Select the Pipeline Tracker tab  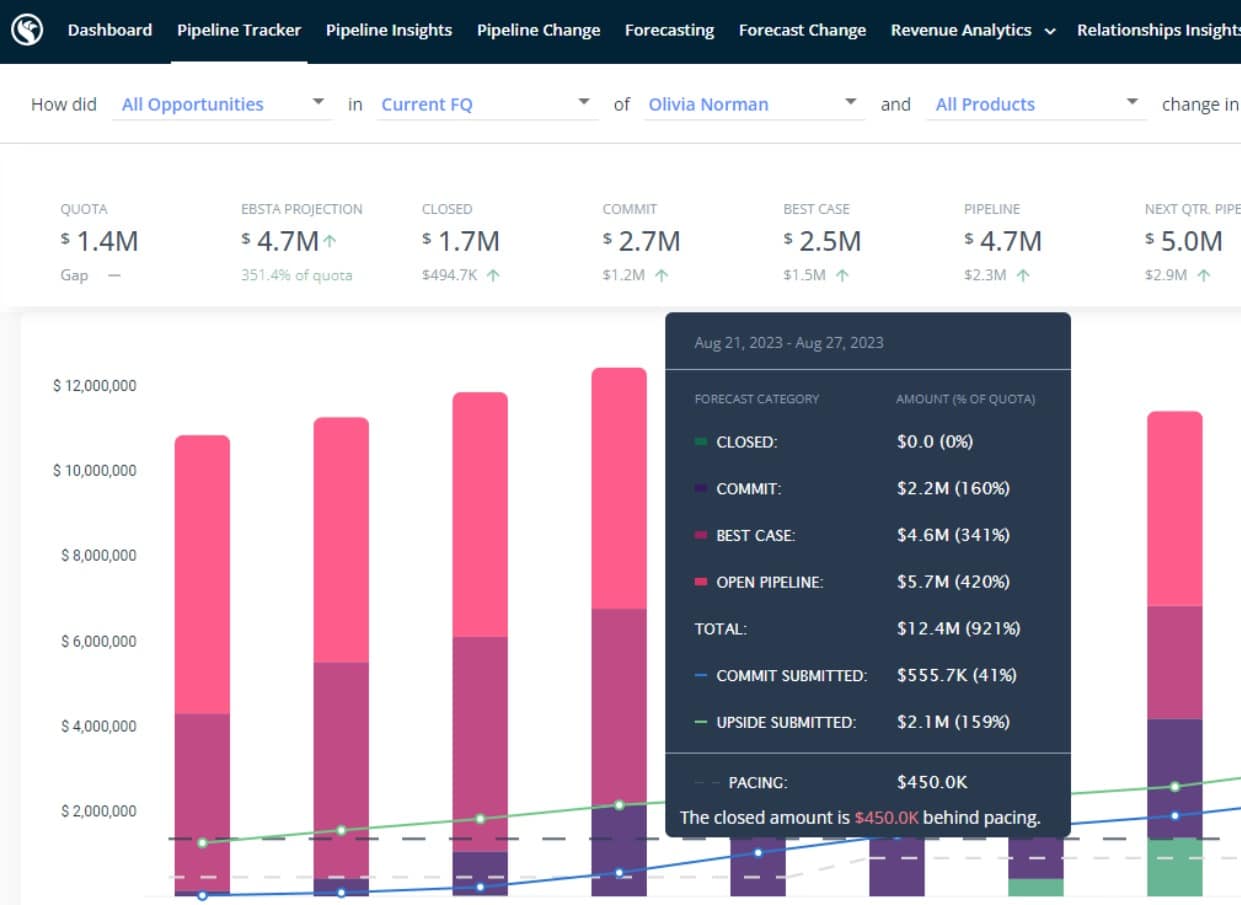(x=239, y=30)
